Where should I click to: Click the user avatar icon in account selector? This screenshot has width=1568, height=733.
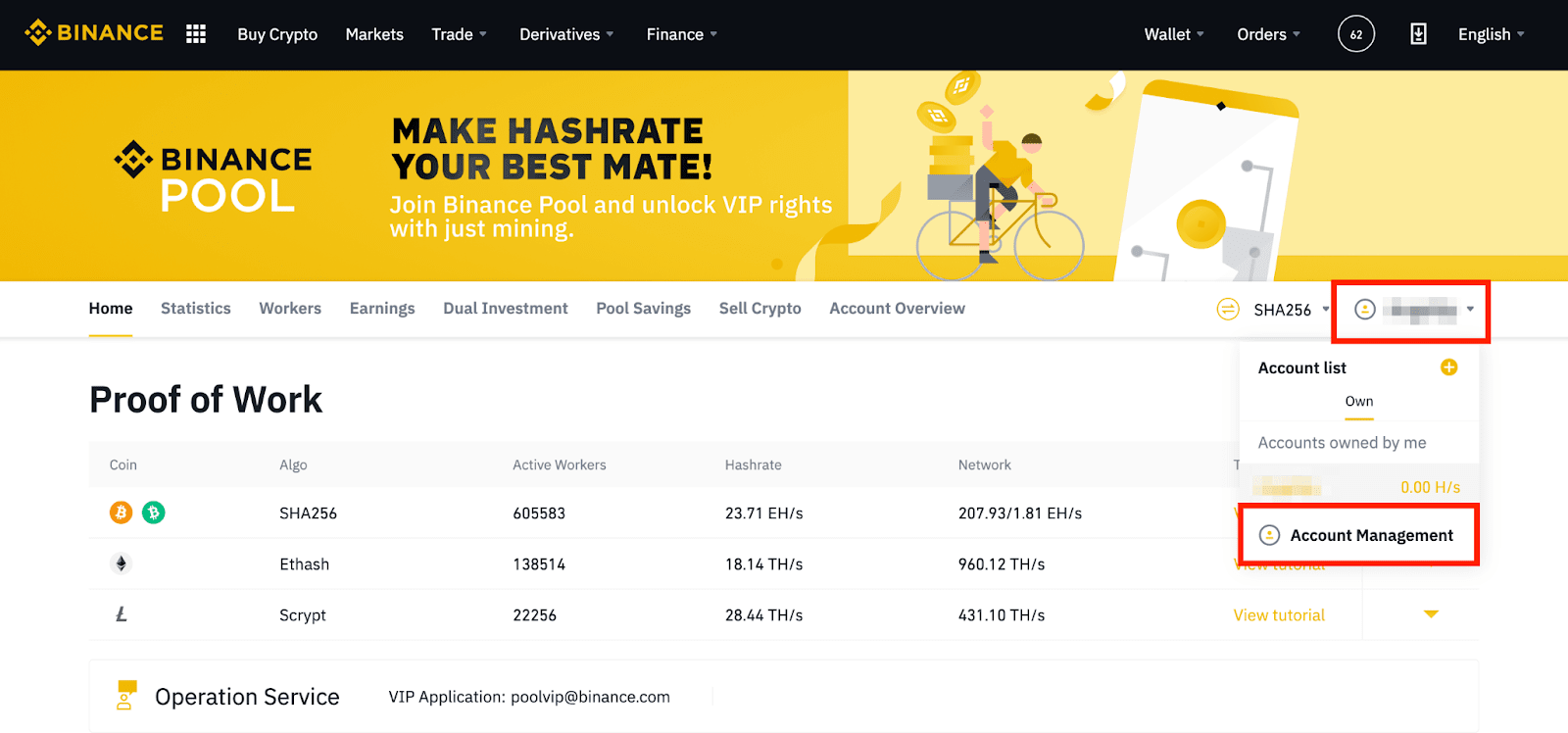(x=1364, y=310)
